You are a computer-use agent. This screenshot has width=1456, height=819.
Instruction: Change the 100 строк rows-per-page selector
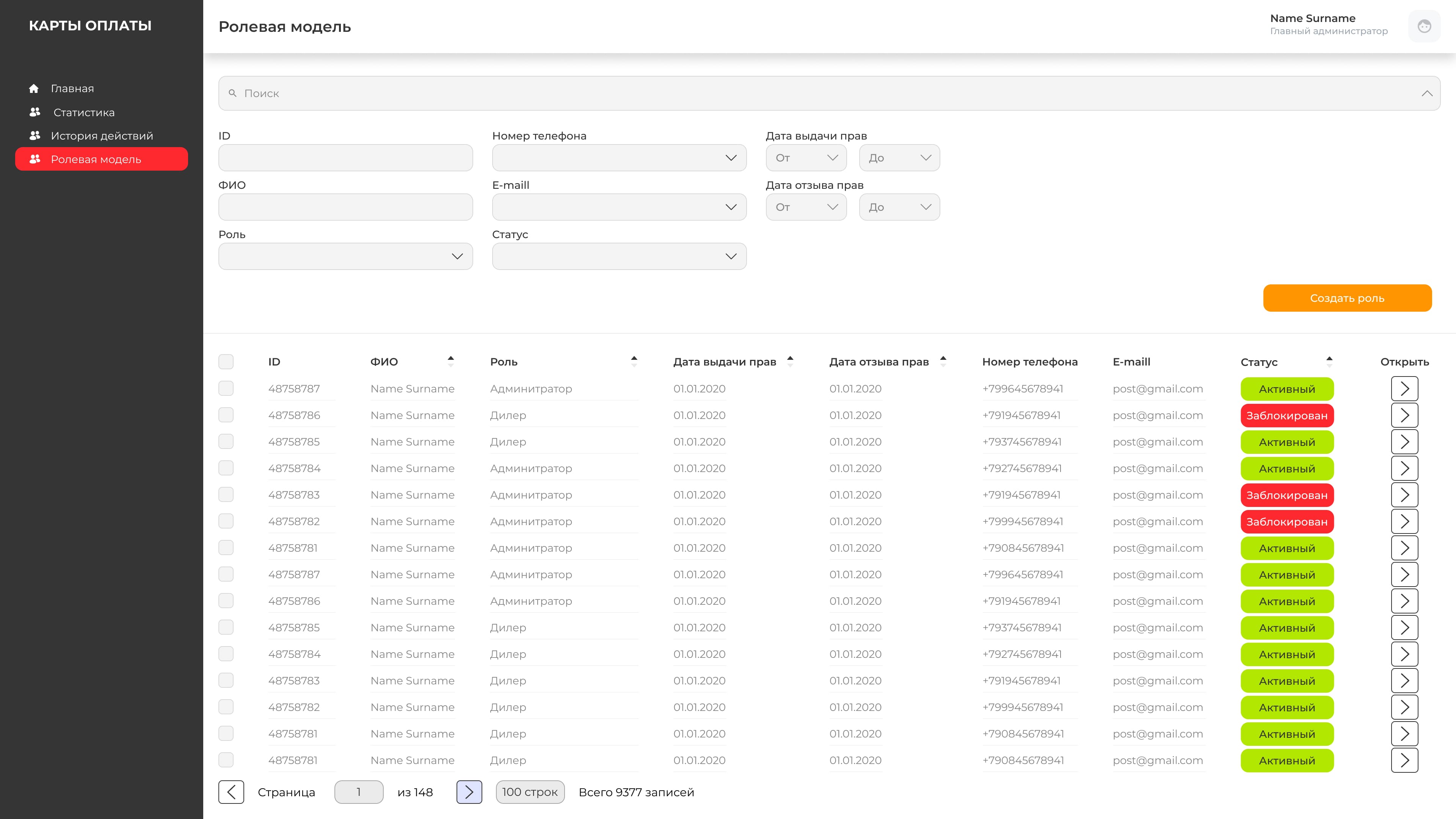[530, 792]
